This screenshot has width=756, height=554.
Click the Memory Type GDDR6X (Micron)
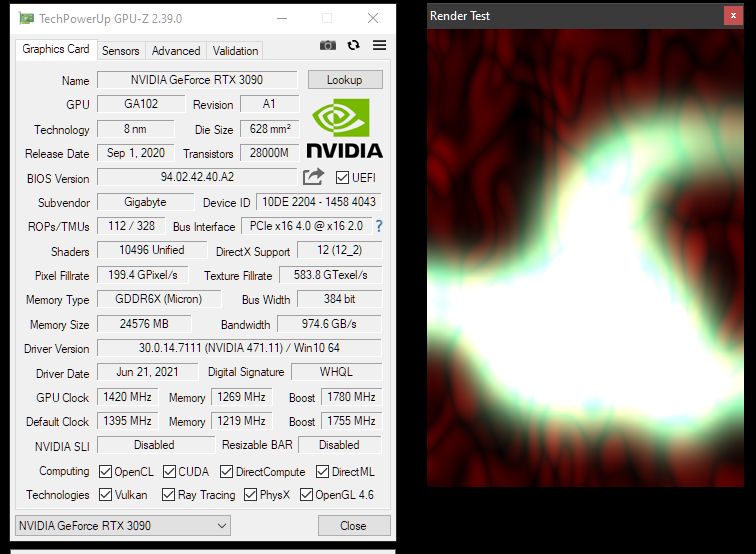tap(159, 299)
